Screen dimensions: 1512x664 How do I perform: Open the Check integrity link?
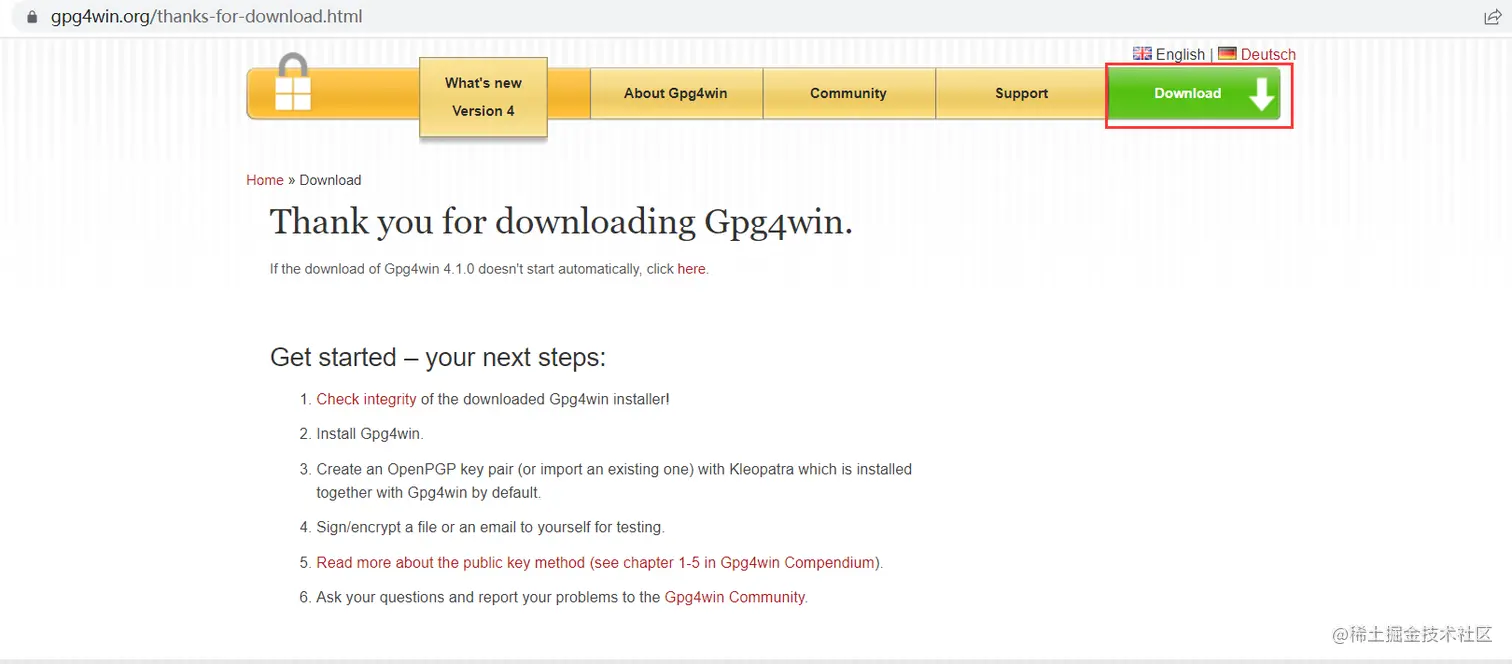(x=366, y=399)
